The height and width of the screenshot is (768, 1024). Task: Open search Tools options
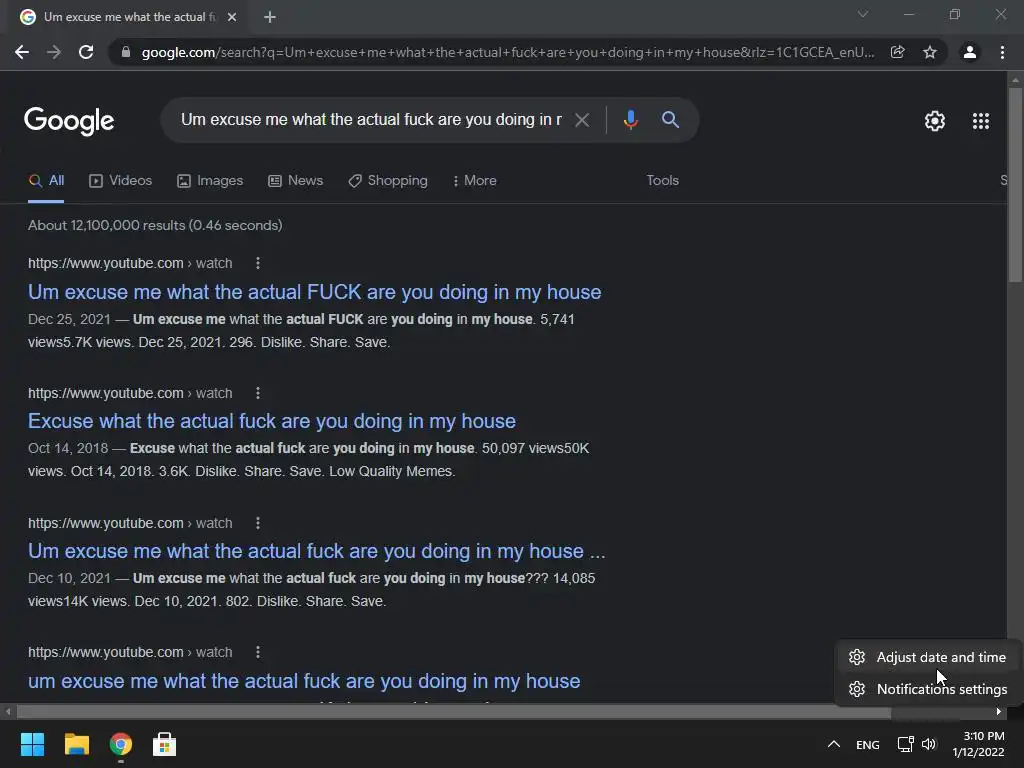coord(662,180)
